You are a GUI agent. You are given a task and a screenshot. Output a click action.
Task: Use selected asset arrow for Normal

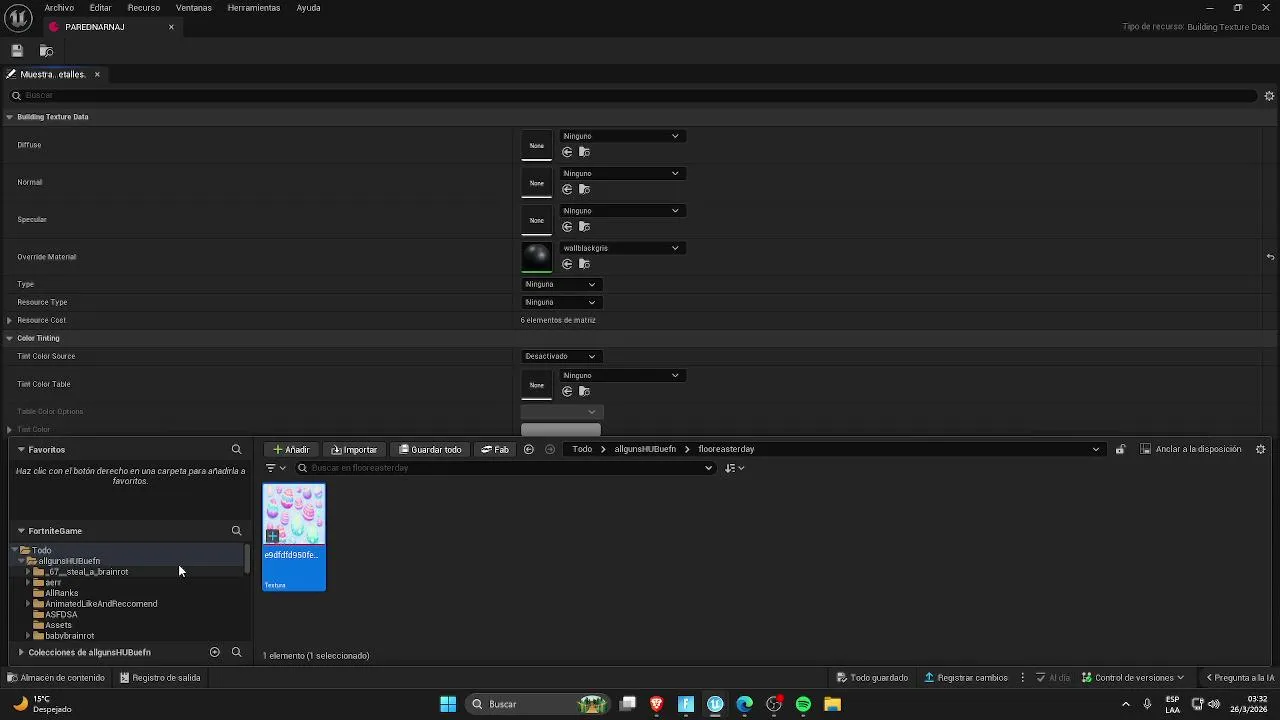(x=567, y=189)
